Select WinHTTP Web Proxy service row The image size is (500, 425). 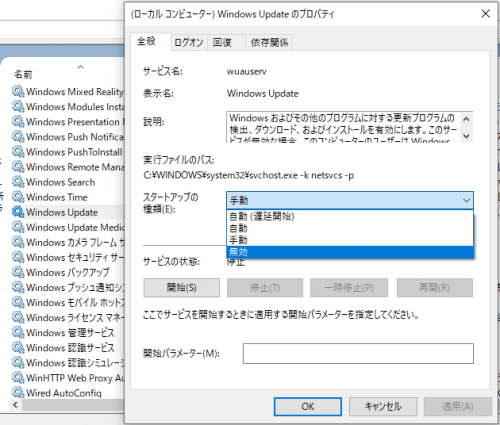click(x=68, y=378)
